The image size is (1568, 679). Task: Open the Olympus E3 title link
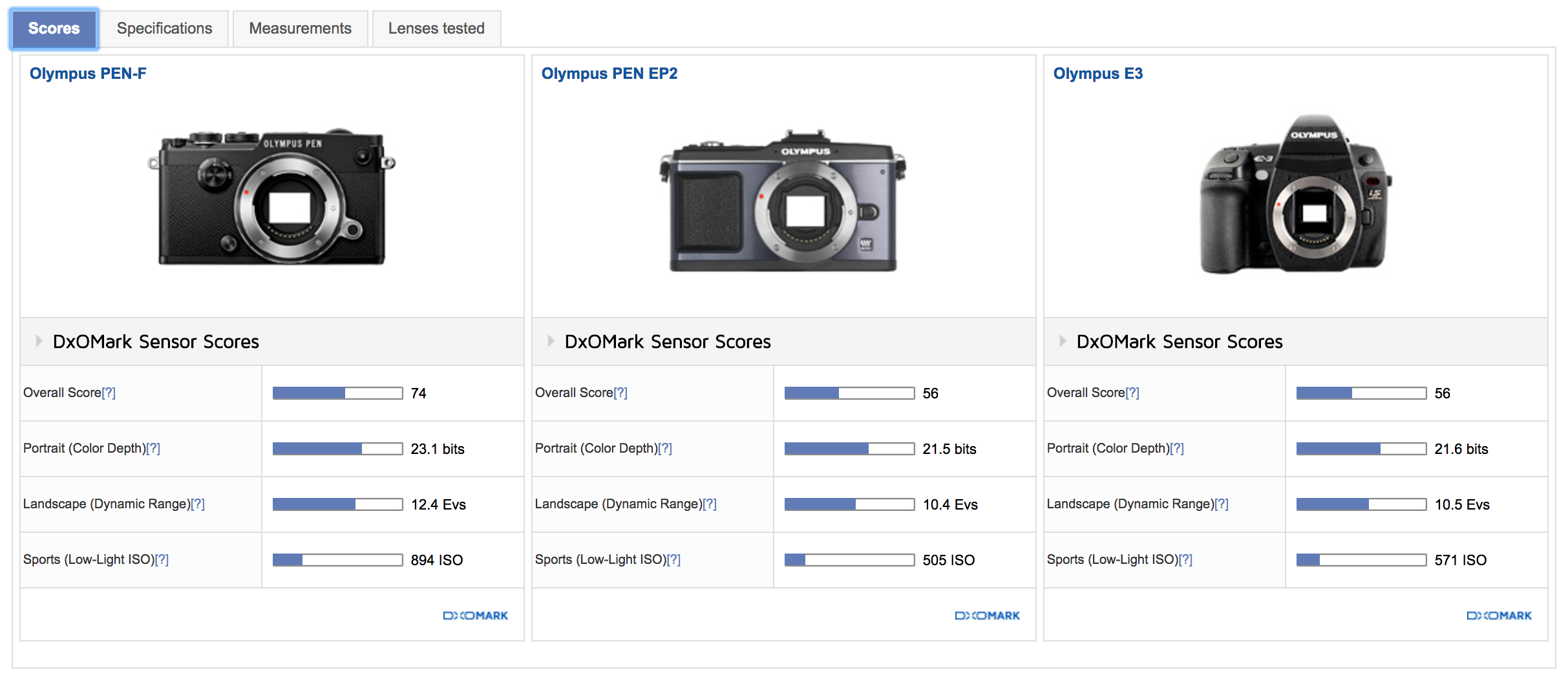1098,74
